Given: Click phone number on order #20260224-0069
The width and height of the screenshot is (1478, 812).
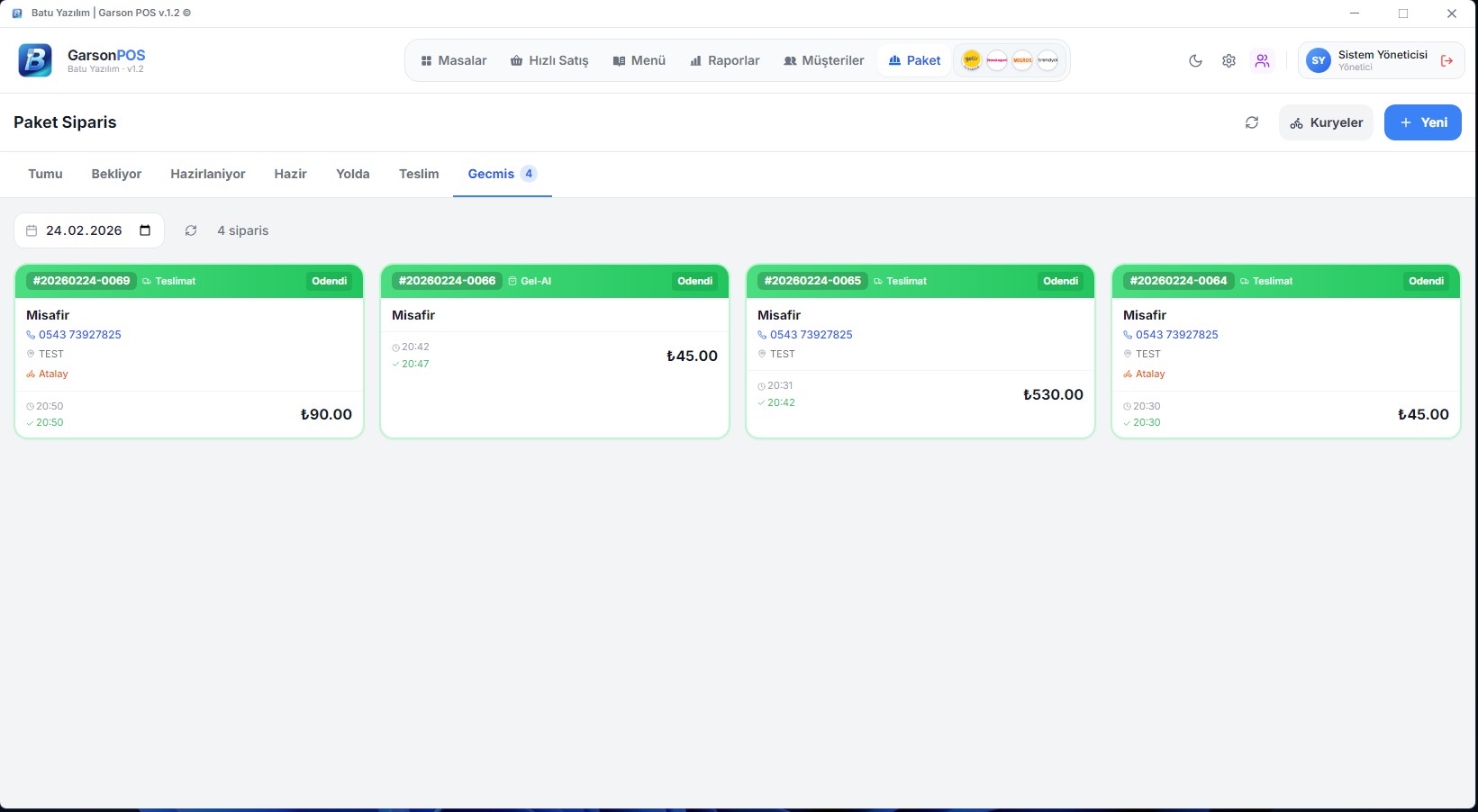Looking at the screenshot, I should tap(79, 334).
